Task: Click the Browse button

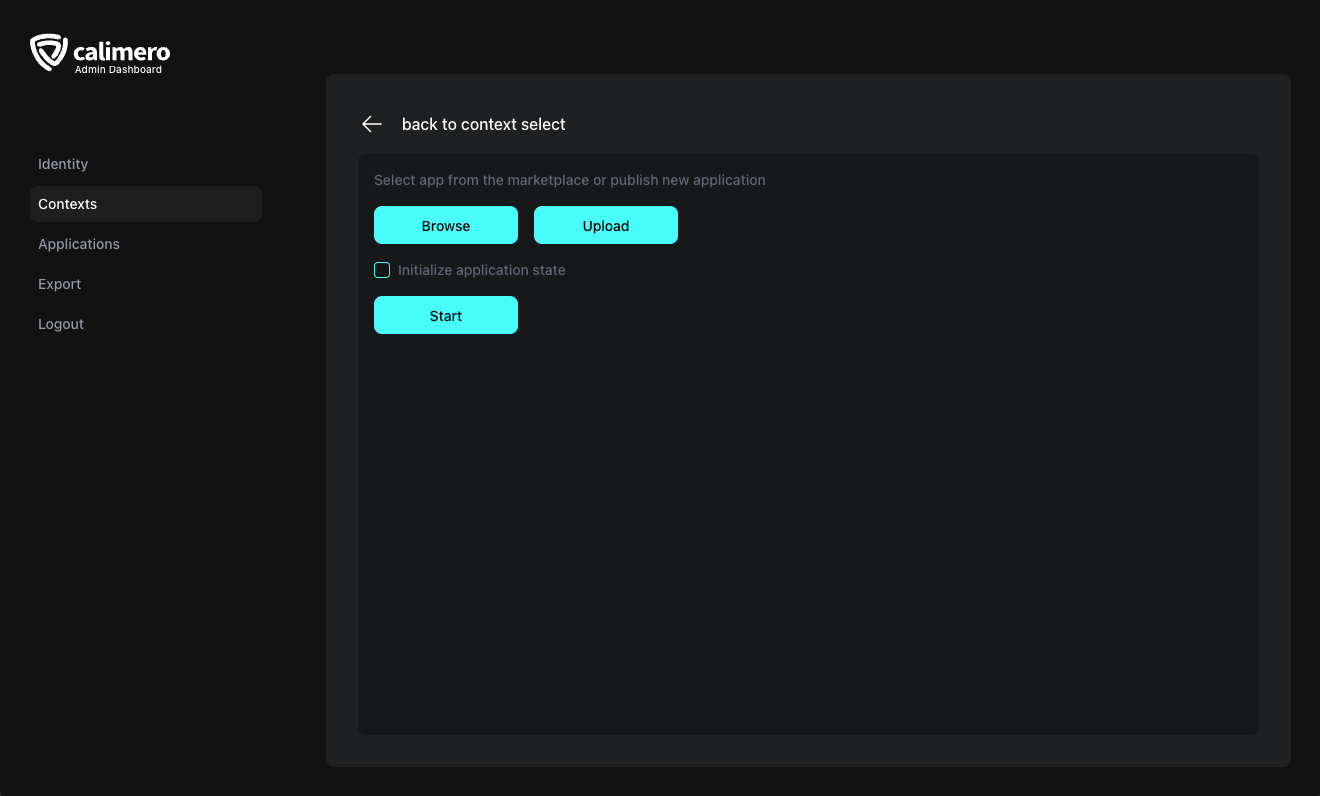Action: point(446,225)
